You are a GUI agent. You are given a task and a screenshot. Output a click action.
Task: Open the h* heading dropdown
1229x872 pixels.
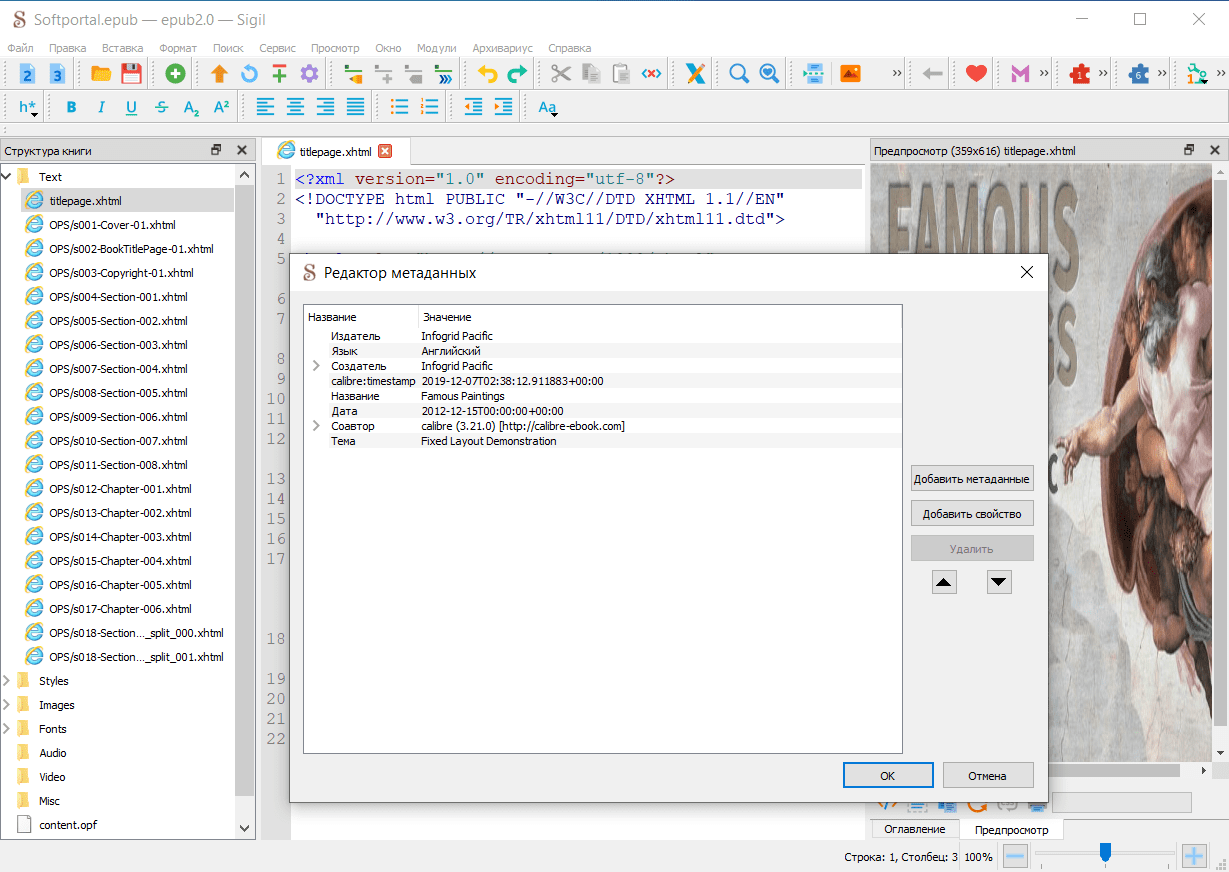[28, 107]
